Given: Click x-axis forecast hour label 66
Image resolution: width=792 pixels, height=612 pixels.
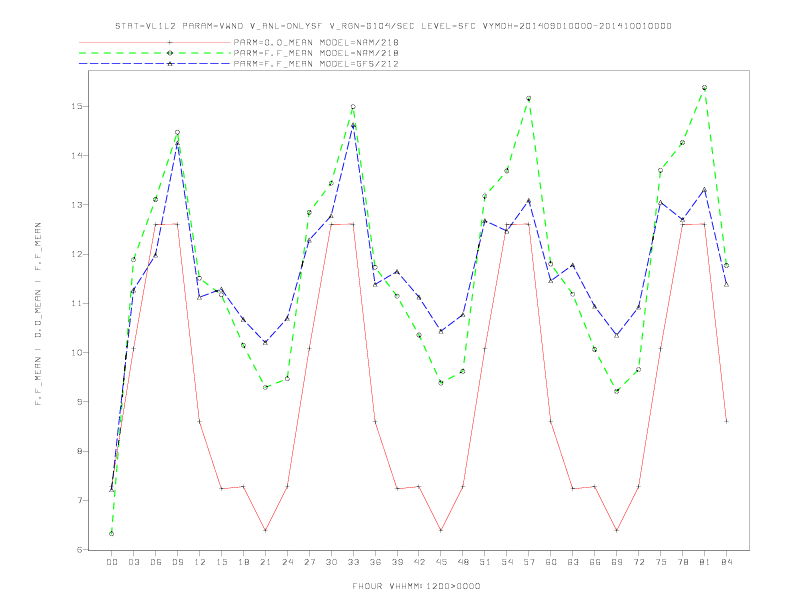Looking at the screenshot, I should click(595, 562).
